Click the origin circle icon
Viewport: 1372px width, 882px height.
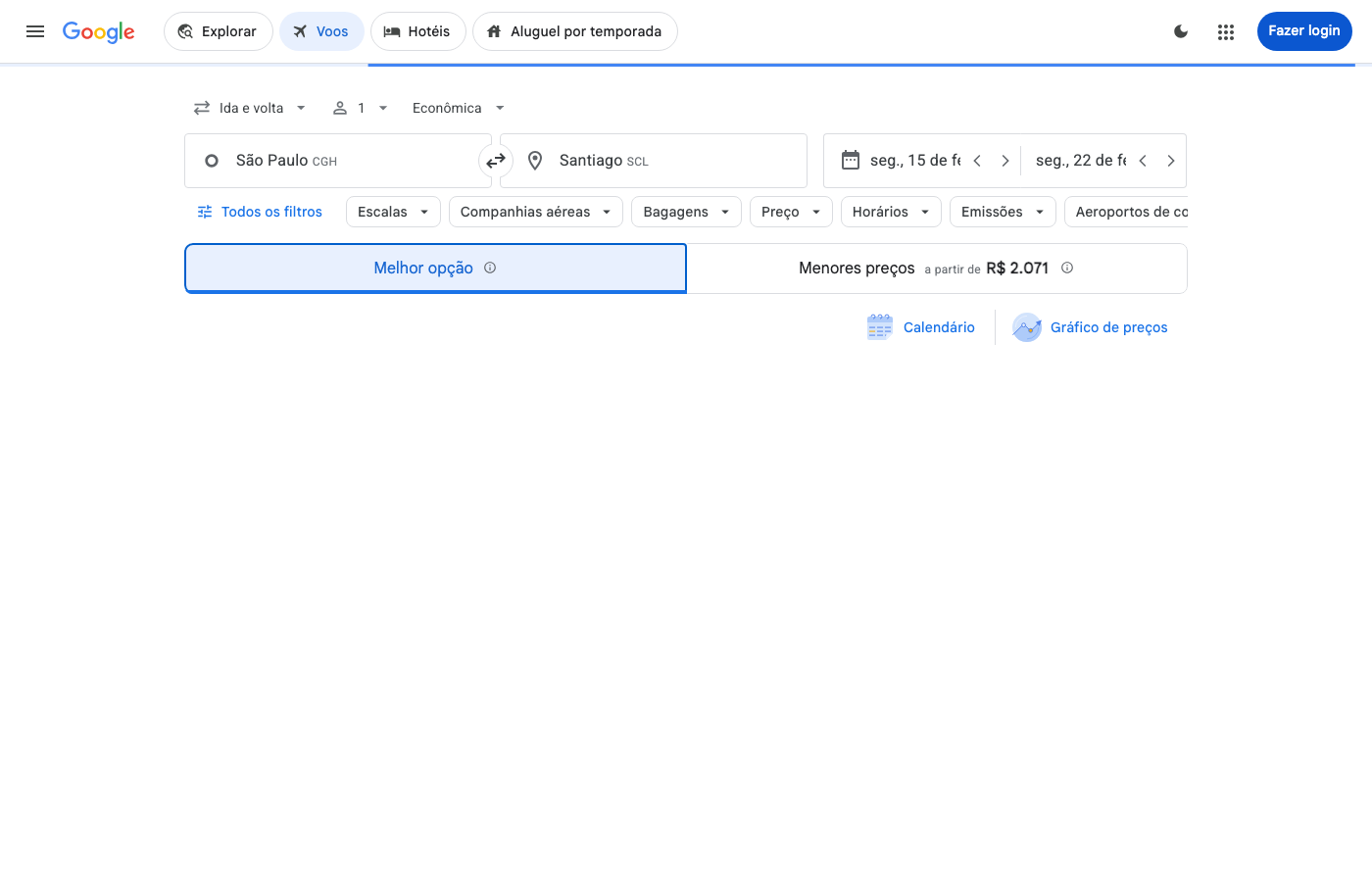click(211, 161)
